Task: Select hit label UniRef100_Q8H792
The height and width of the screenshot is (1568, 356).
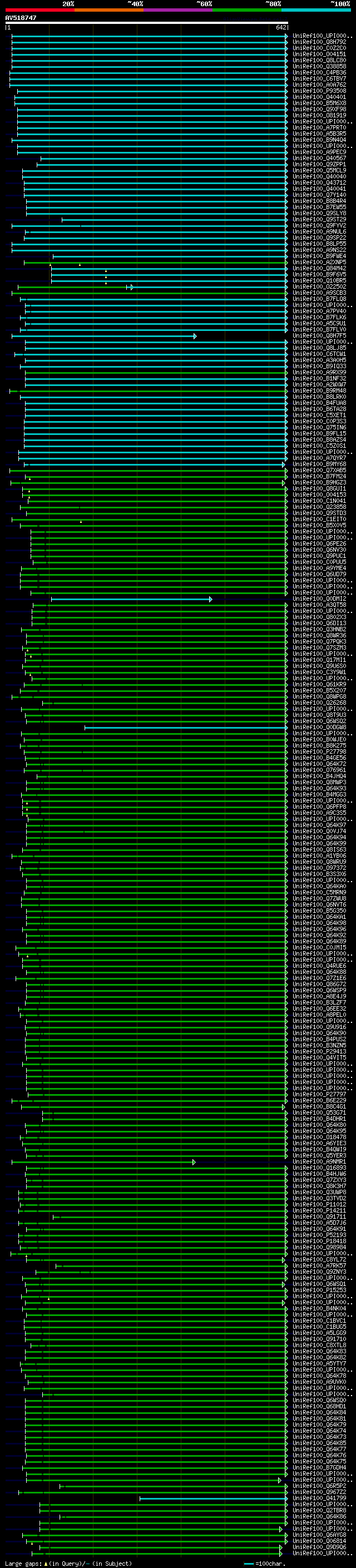Action: pyautogui.click(x=319, y=42)
